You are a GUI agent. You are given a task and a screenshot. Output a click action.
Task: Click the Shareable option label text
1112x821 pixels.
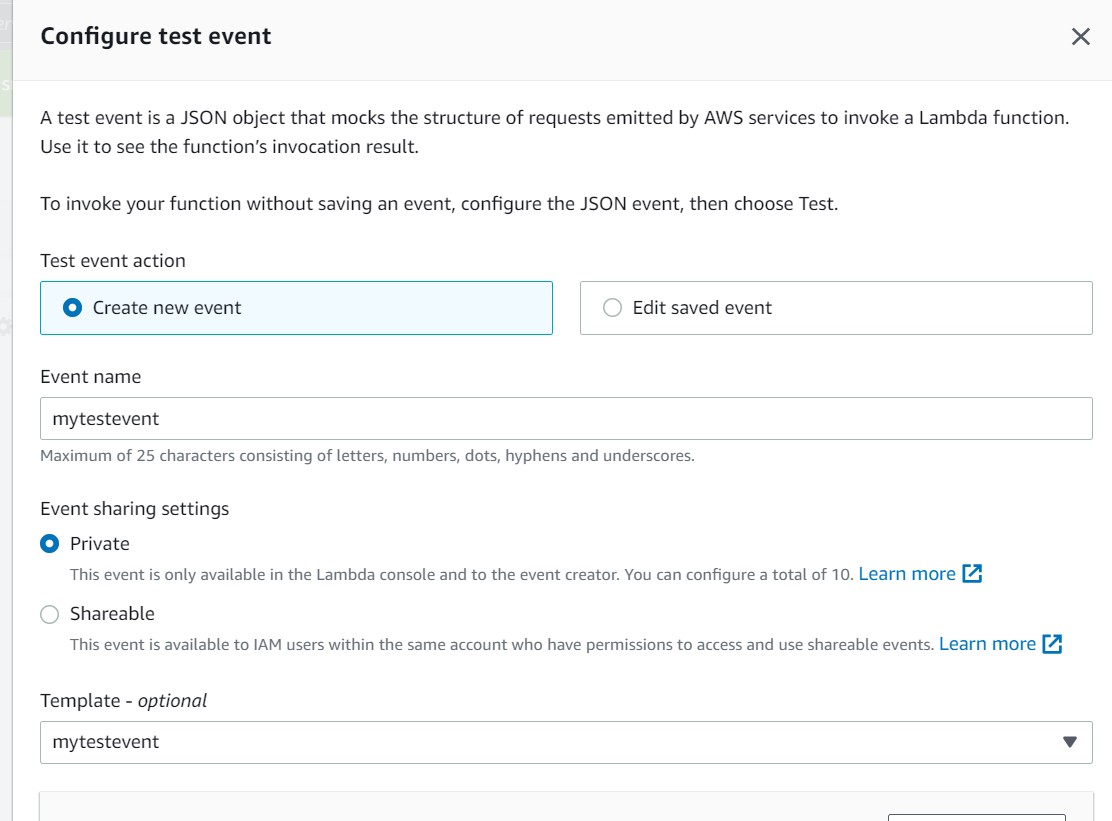tap(112, 614)
